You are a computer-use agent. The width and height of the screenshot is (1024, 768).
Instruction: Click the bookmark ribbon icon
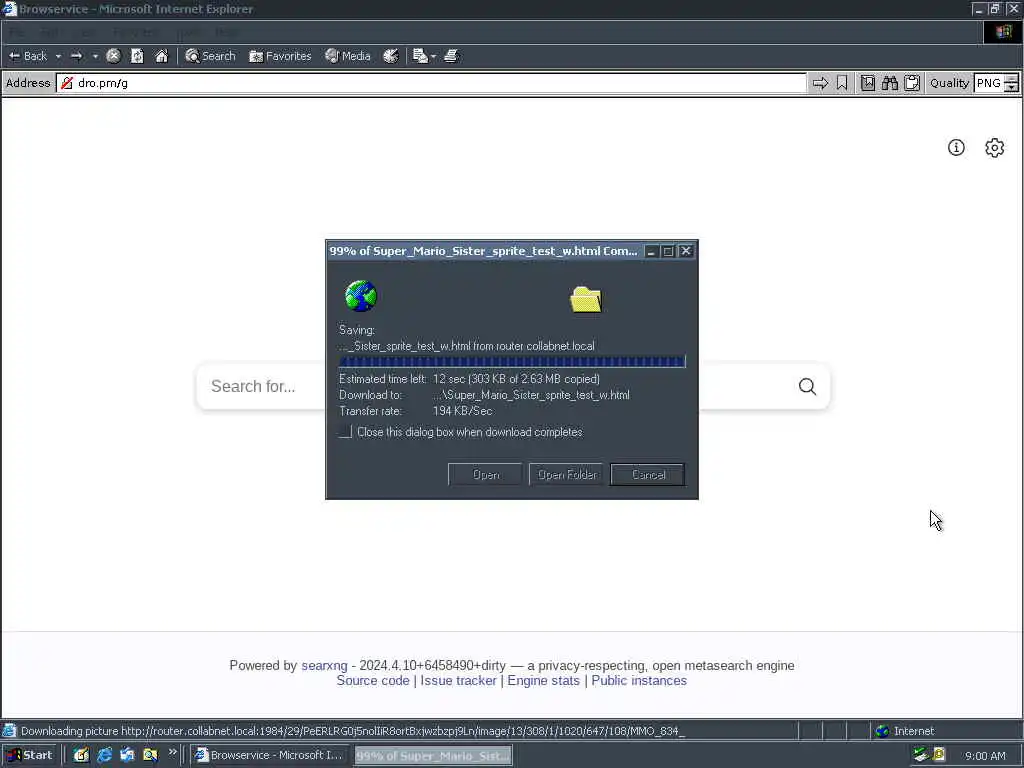click(842, 83)
